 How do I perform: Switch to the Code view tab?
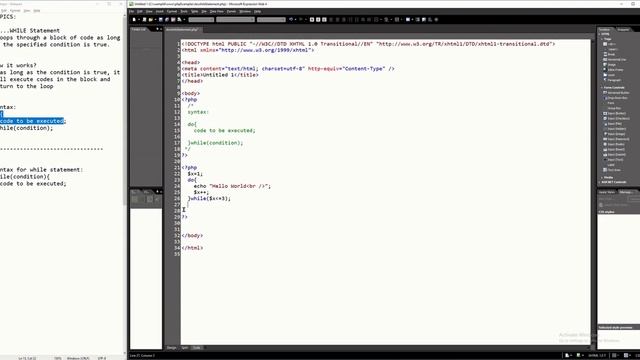coord(197,348)
